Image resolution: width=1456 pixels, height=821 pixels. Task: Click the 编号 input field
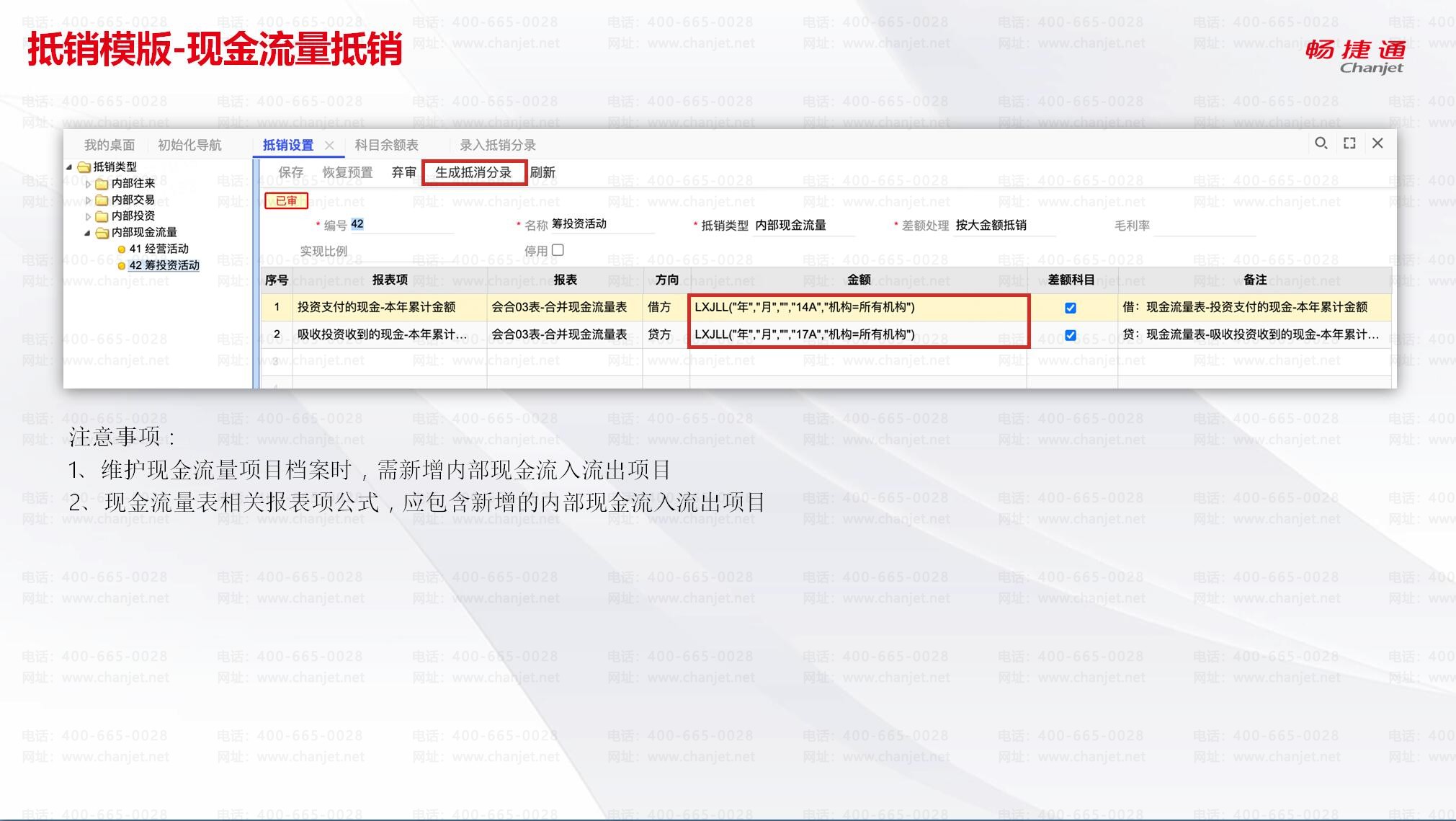[x=401, y=225]
